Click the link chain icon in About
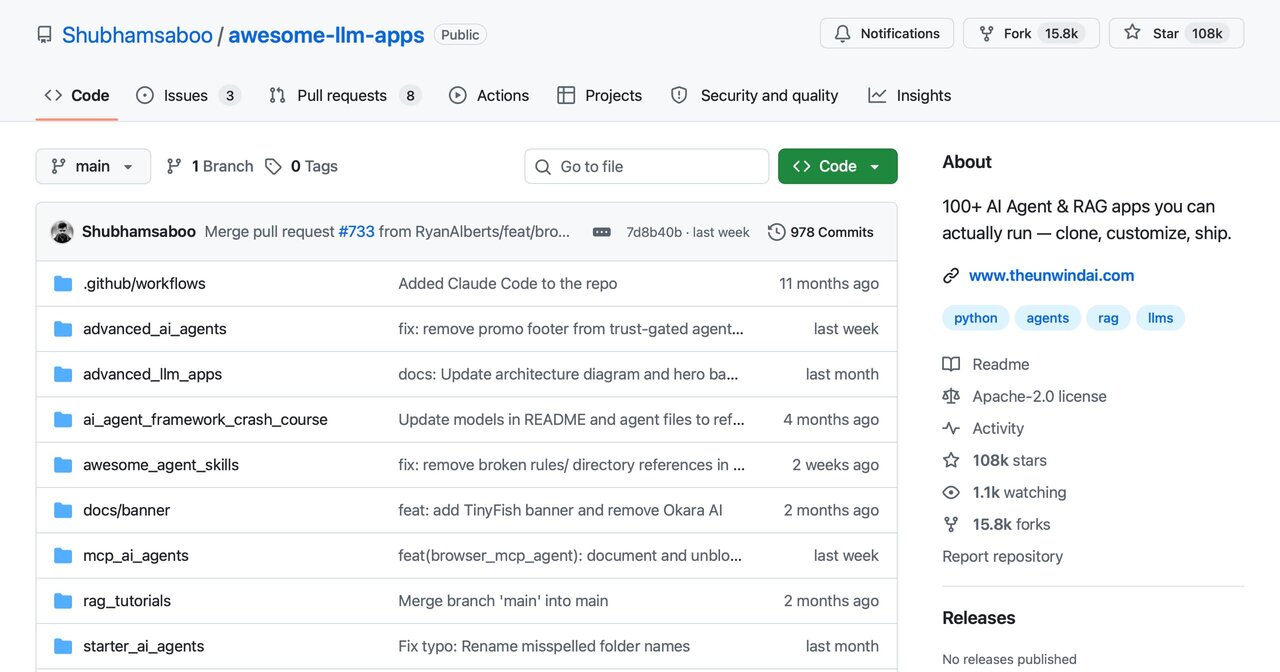 (951, 276)
